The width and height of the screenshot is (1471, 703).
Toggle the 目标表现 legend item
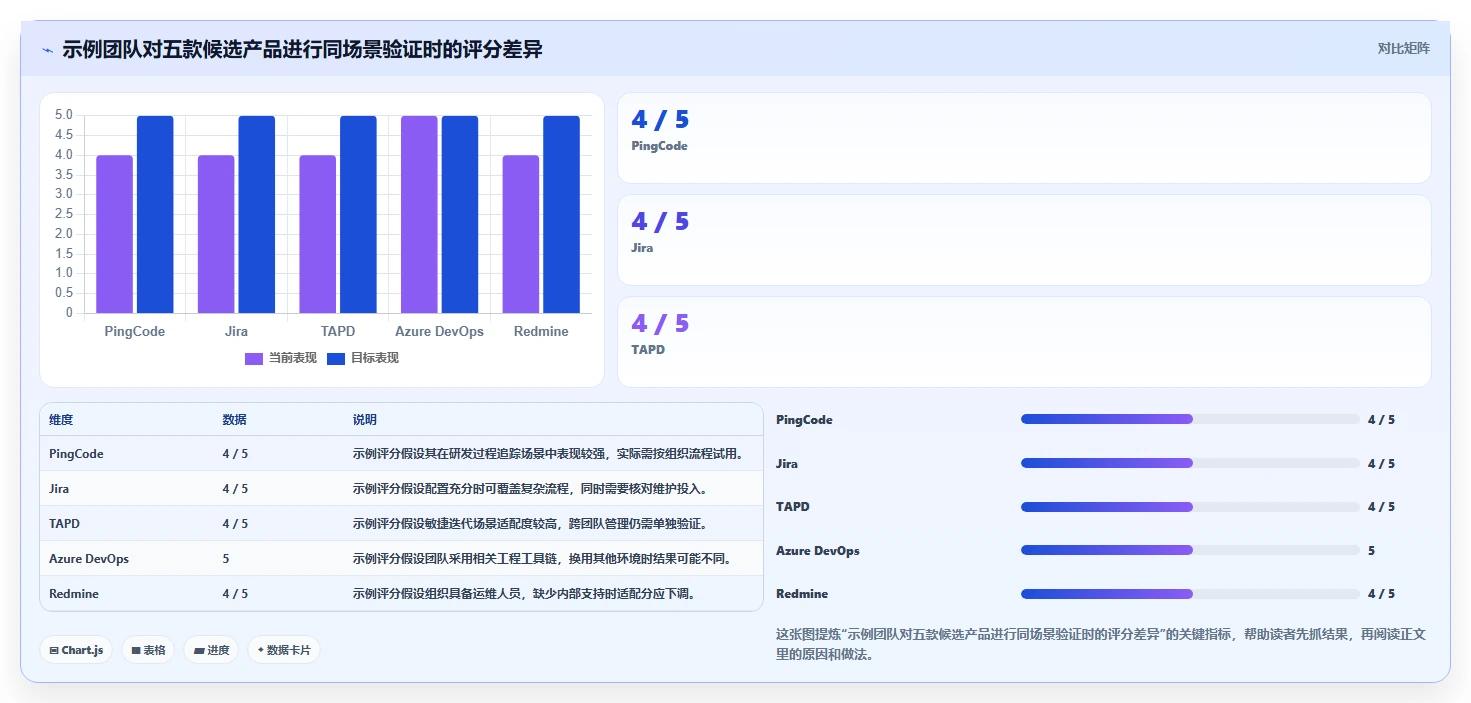pos(363,358)
